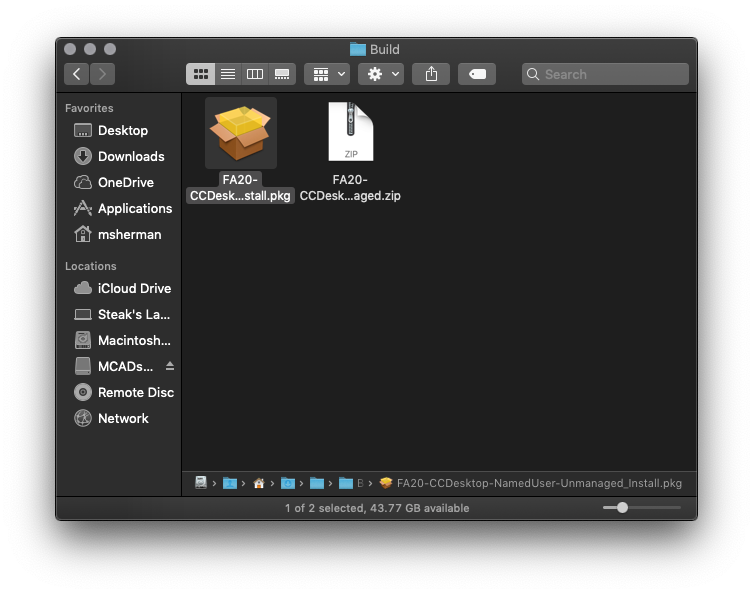
Task: Go back with the left arrow button
Action: pyautogui.click(x=76, y=74)
